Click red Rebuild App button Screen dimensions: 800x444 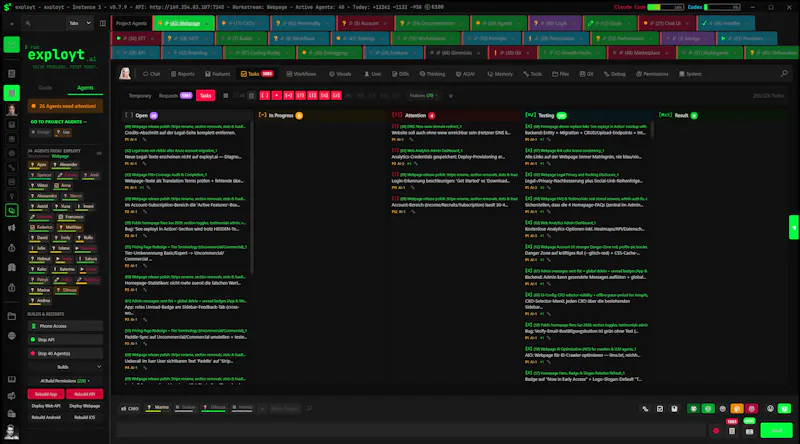tap(46, 394)
